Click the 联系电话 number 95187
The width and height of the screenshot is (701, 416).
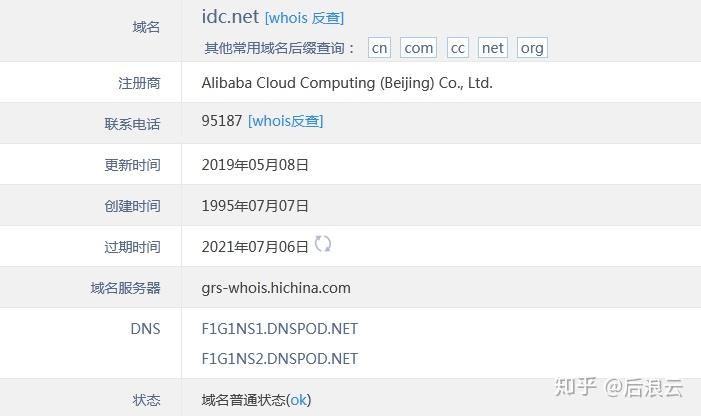coord(222,121)
